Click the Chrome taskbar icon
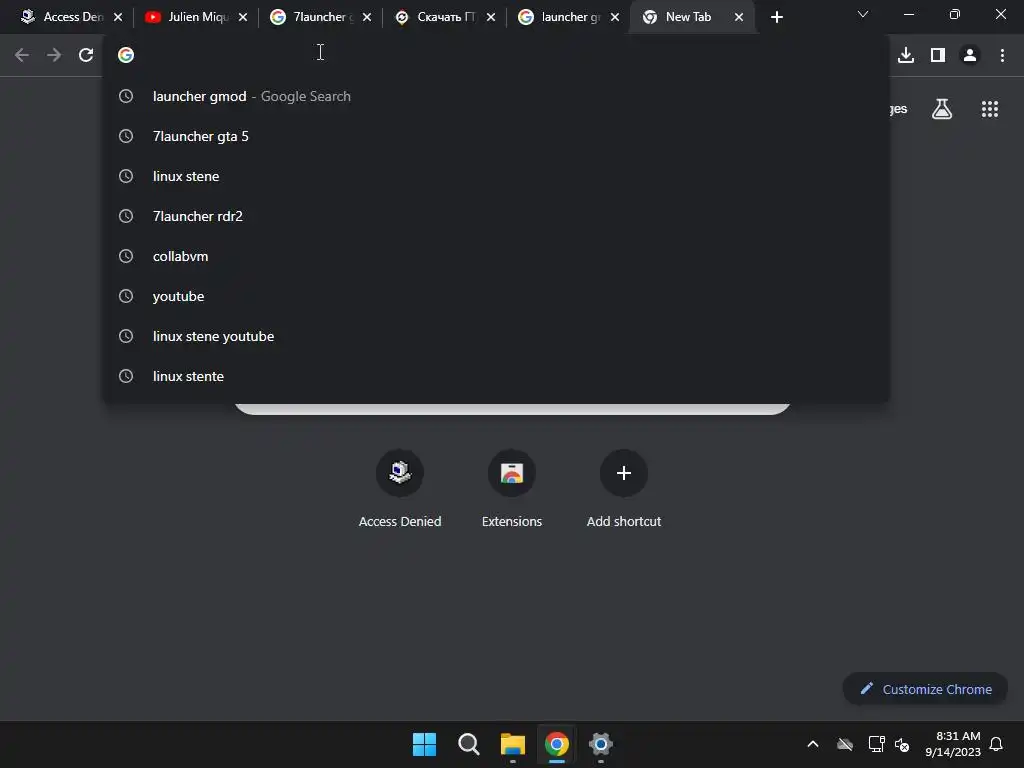 click(556, 744)
